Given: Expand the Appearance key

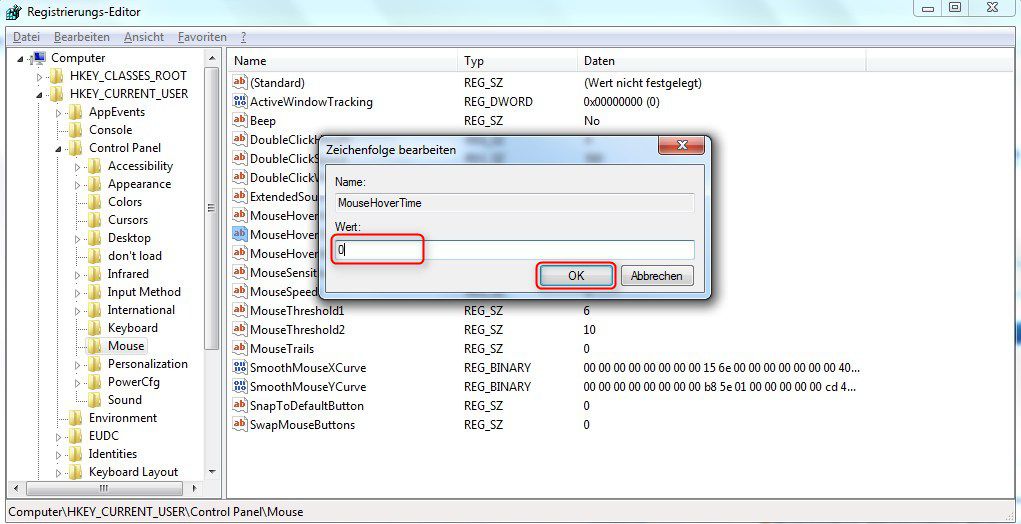Looking at the screenshot, I should click(77, 185).
